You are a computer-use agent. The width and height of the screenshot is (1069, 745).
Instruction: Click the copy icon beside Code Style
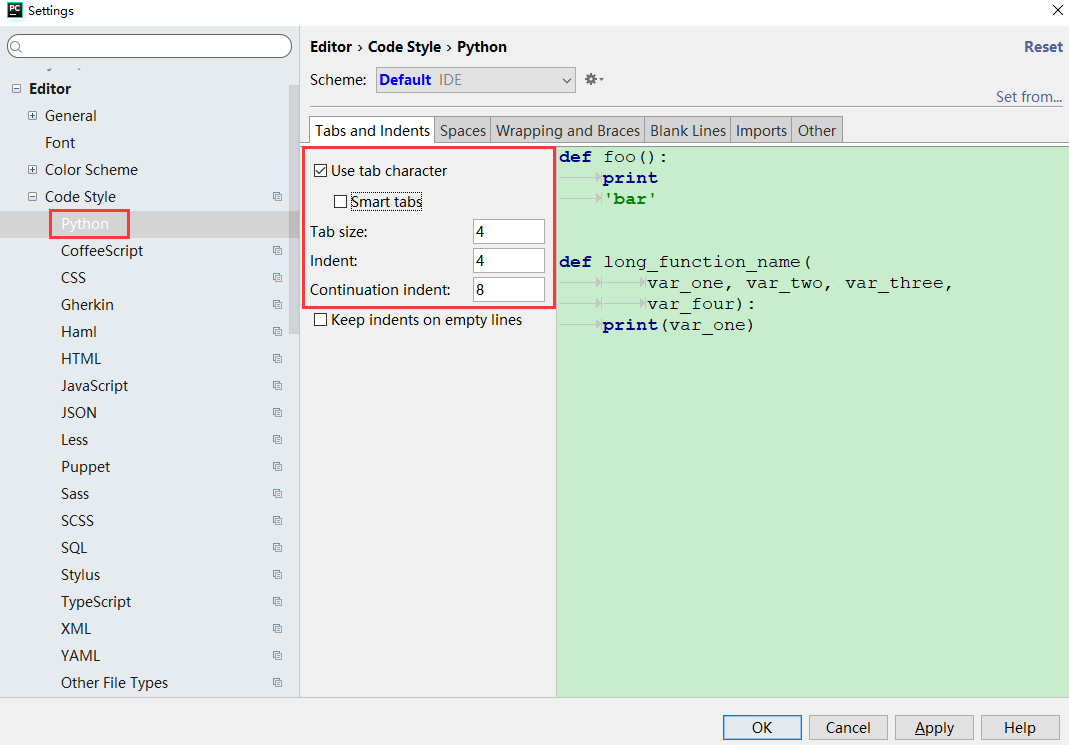click(277, 197)
